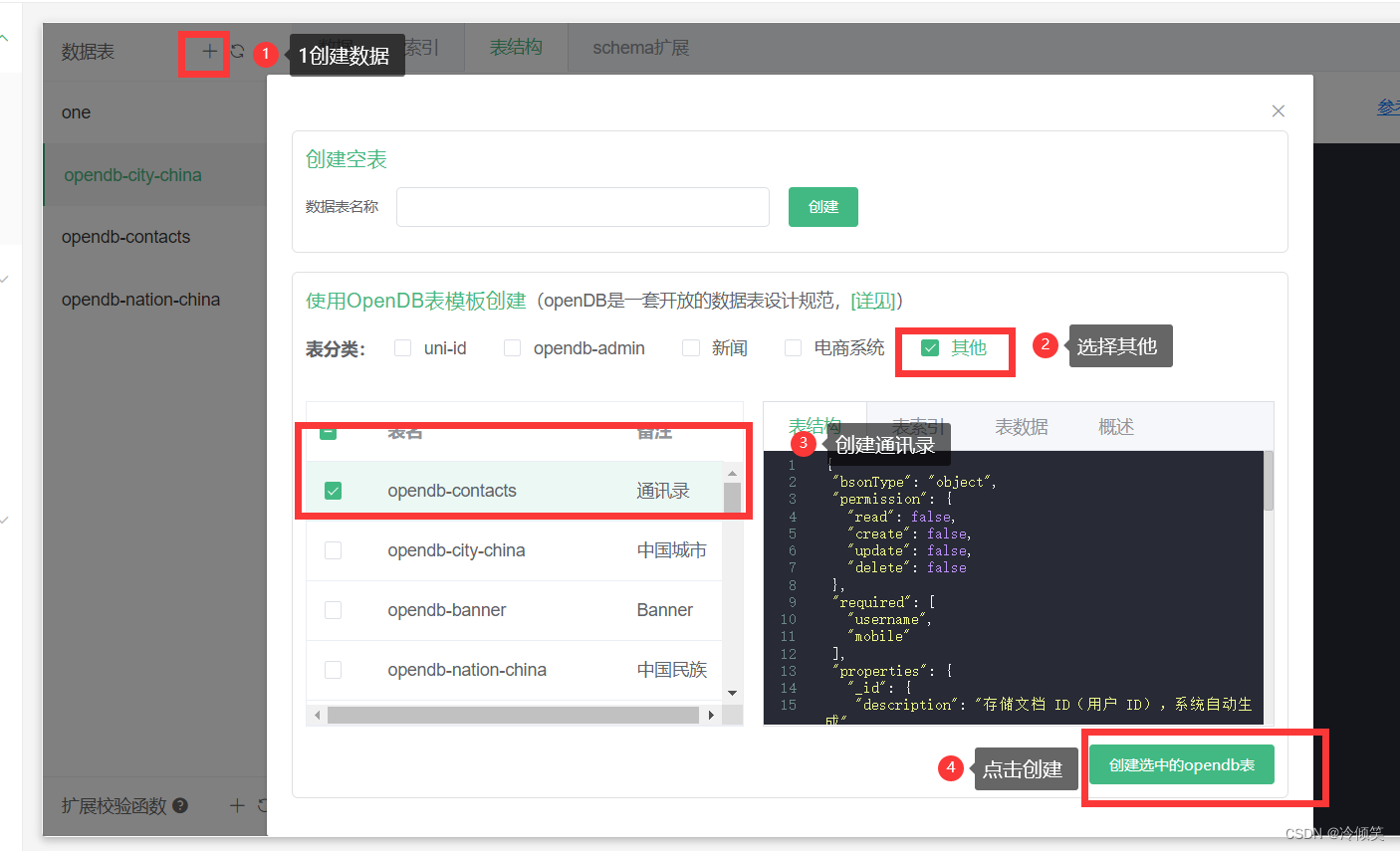Switch to the 概述 tab in preview

[x=1116, y=427]
